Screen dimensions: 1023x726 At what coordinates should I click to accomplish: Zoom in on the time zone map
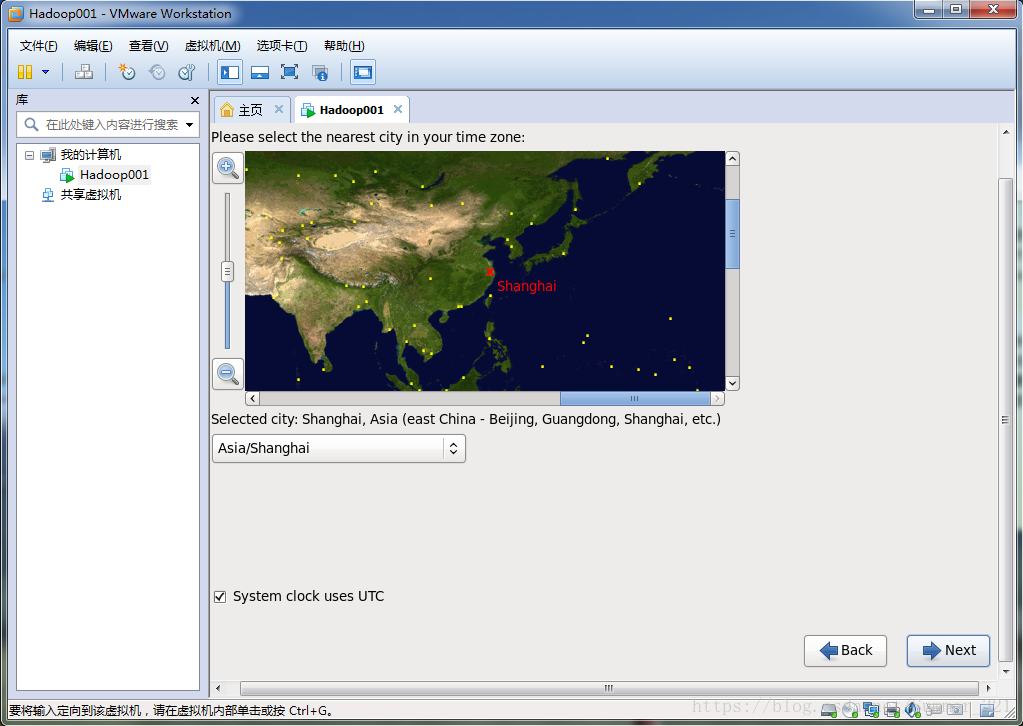pyautogui.click(x=228, y=168)
